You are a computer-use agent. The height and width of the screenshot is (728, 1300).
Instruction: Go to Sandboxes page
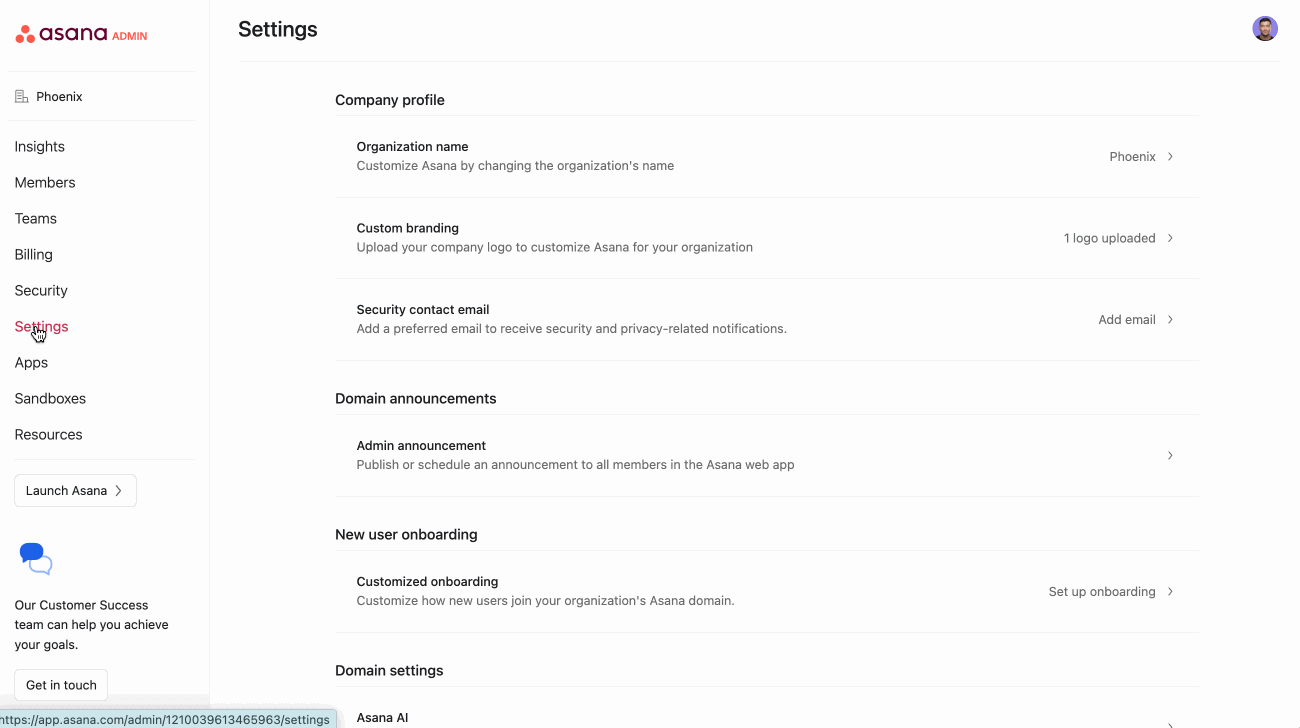tap(50, 399)
